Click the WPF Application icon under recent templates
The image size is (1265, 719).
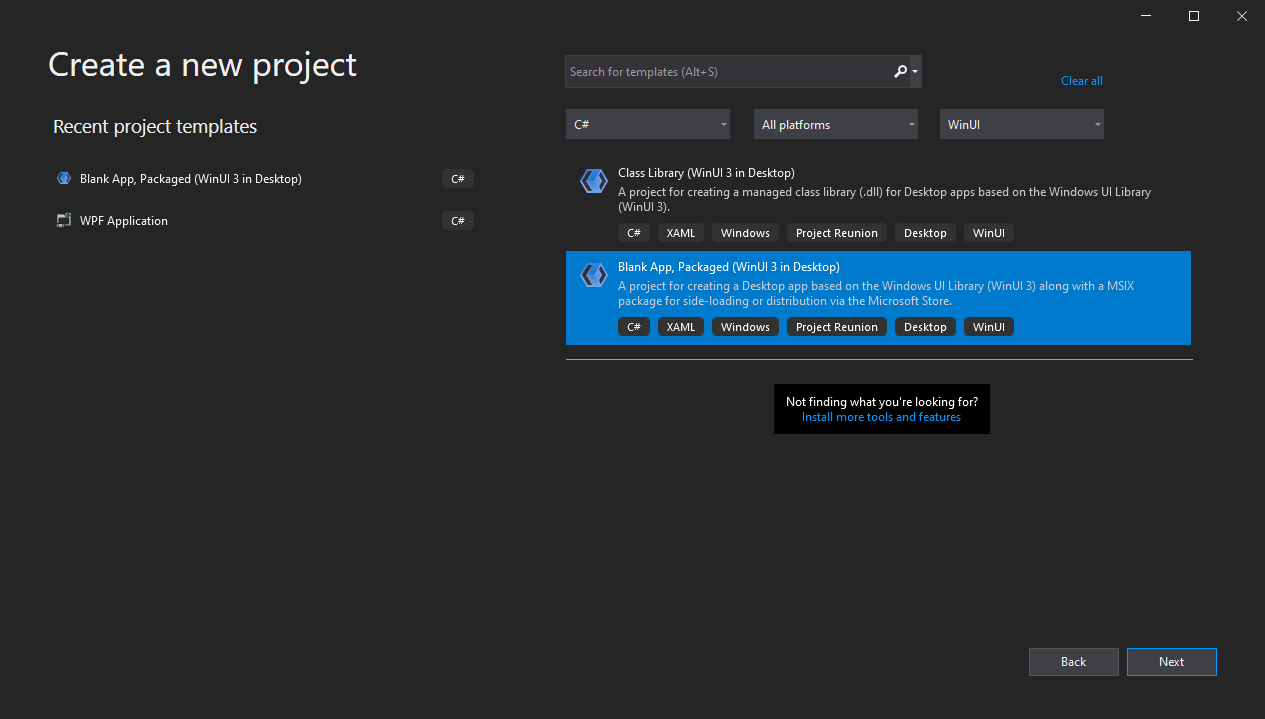tap(63, 220)
